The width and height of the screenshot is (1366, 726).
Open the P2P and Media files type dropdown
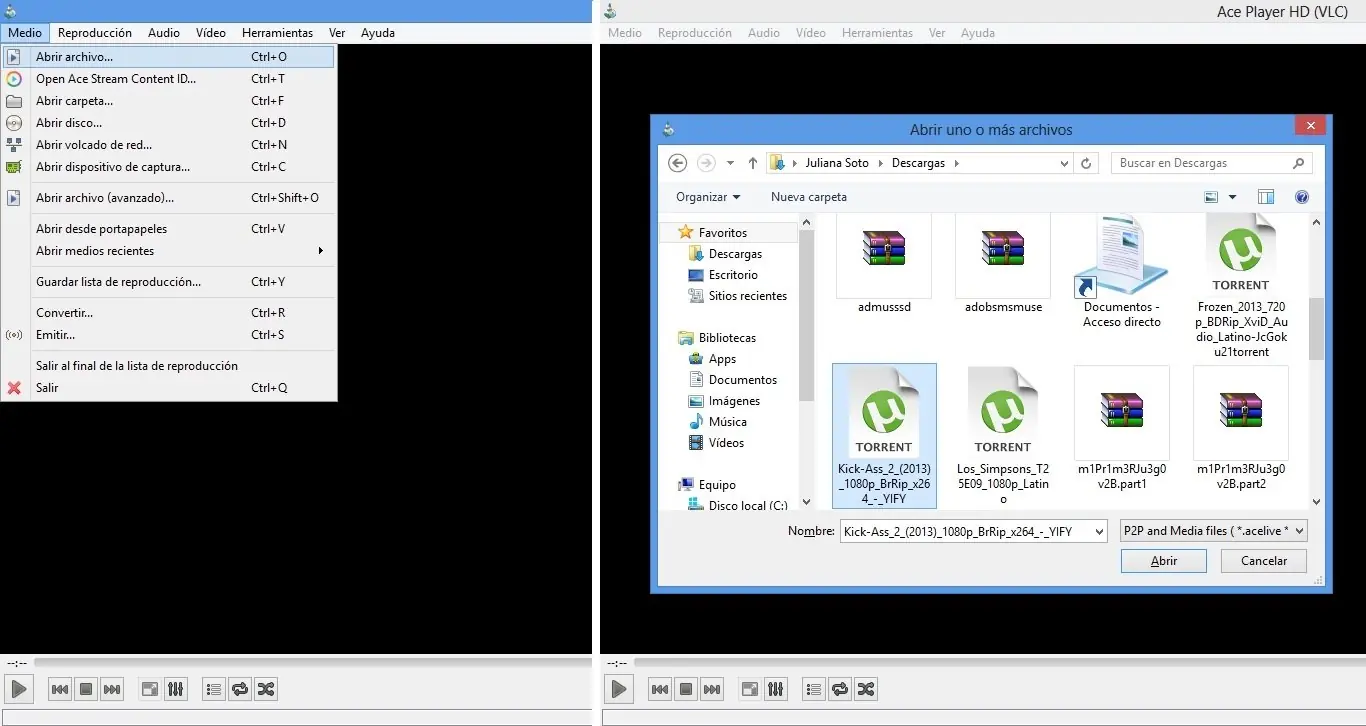[x=1214, y=531]
